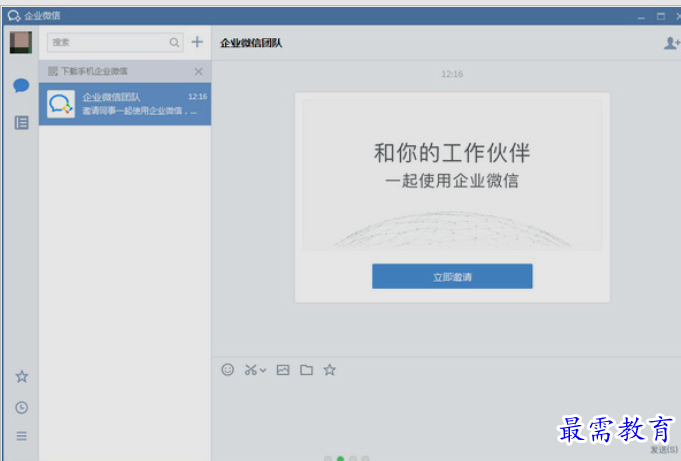Maximize the 企业微信 window
The width and height of the screenshot is (681, 461).
(x=661, y=16)
